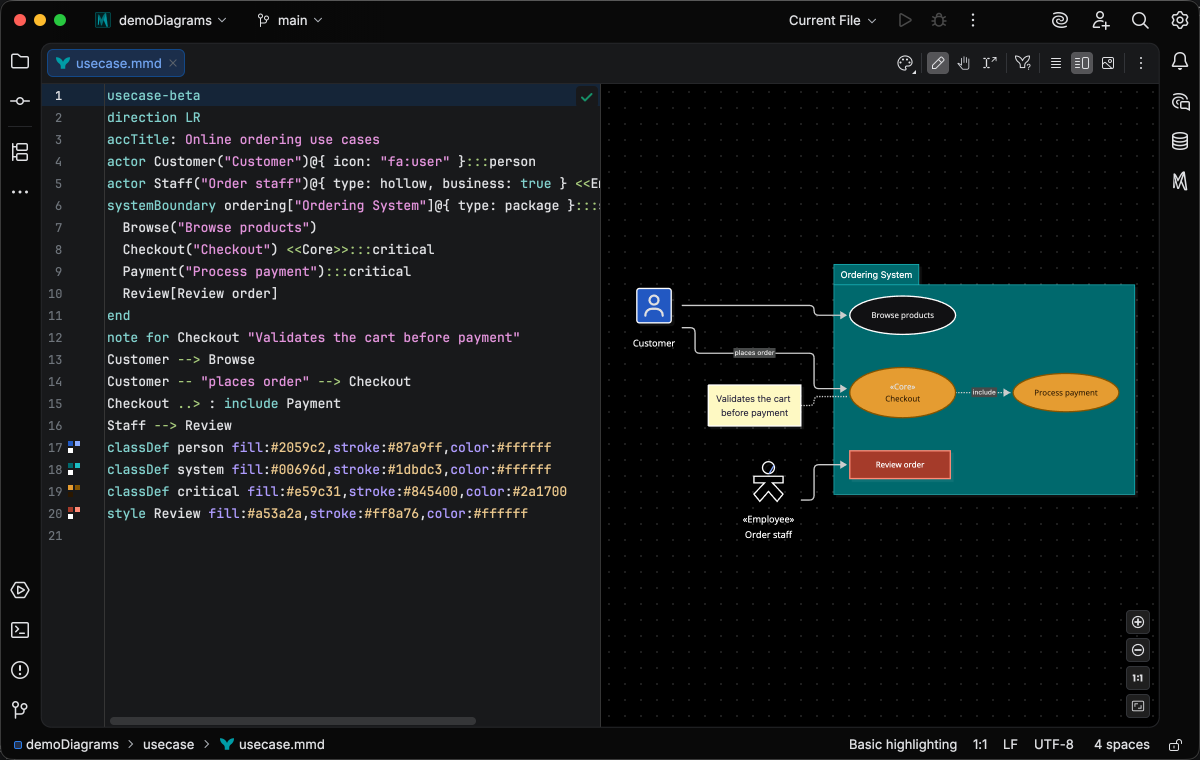Select the Review order node
This screenshot has height=760, width=1200.
point(900,464)
